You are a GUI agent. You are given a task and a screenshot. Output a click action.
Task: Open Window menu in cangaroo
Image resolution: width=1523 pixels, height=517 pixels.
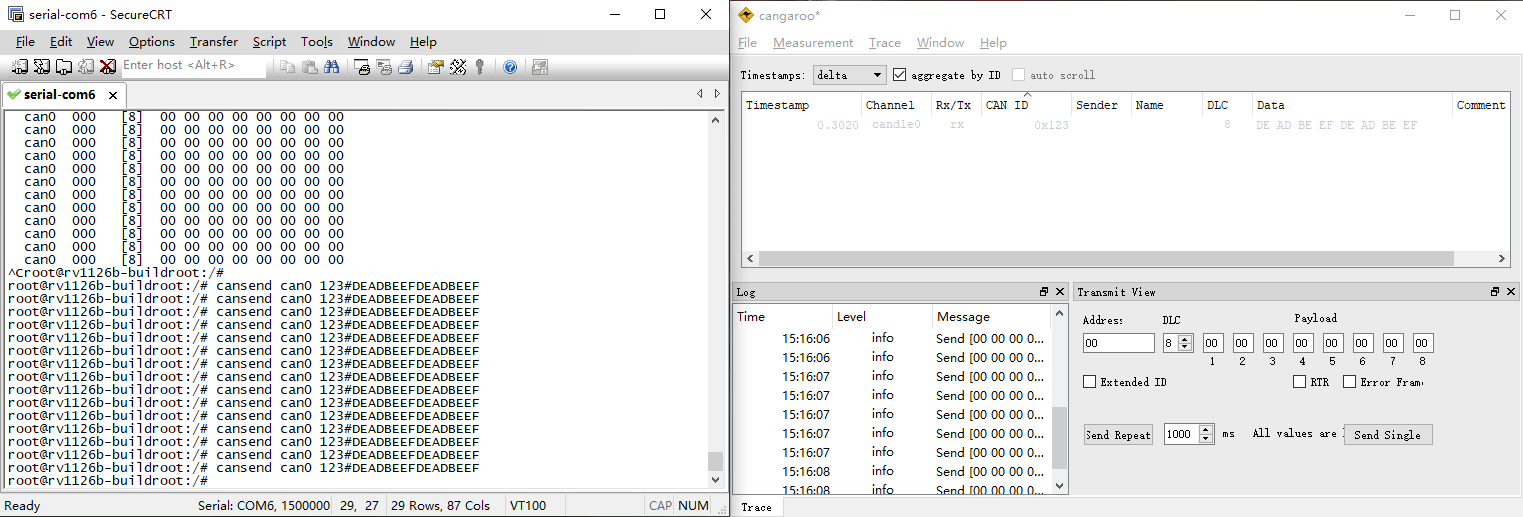click(x=940, y=43)
